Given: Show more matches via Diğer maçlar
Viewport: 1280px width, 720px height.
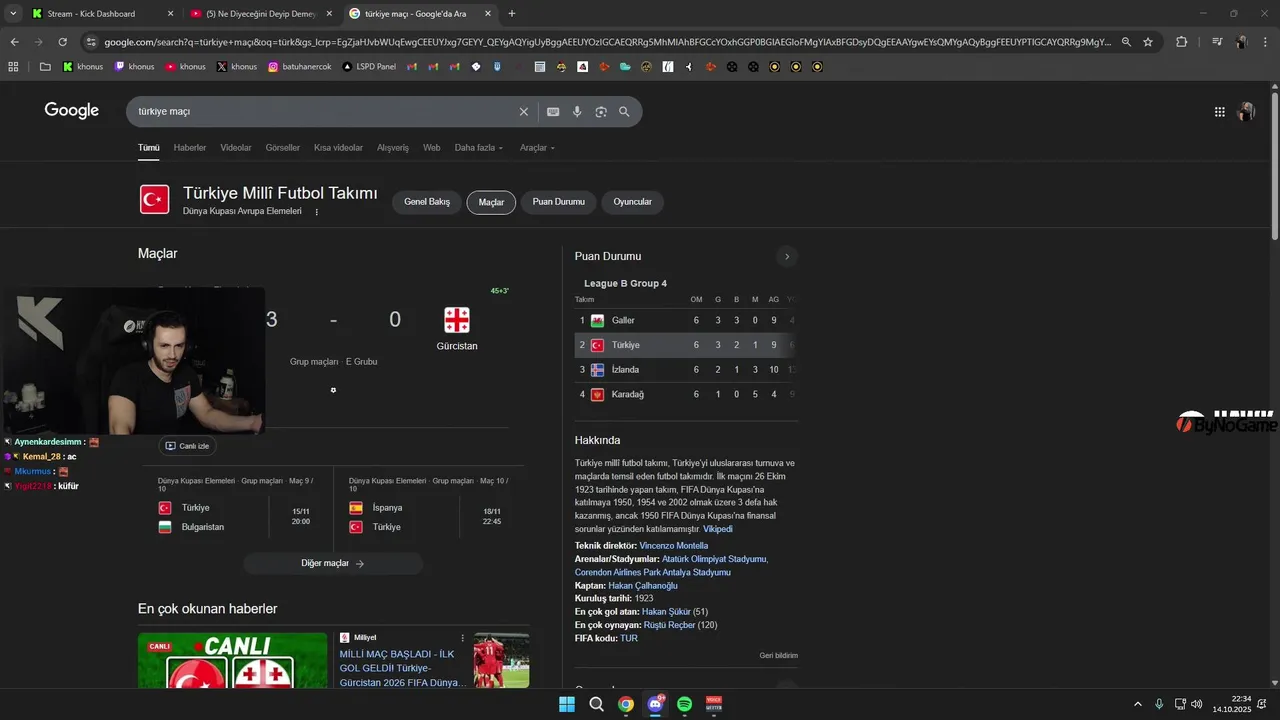Looking at the screenshot, I should (333, 563).
